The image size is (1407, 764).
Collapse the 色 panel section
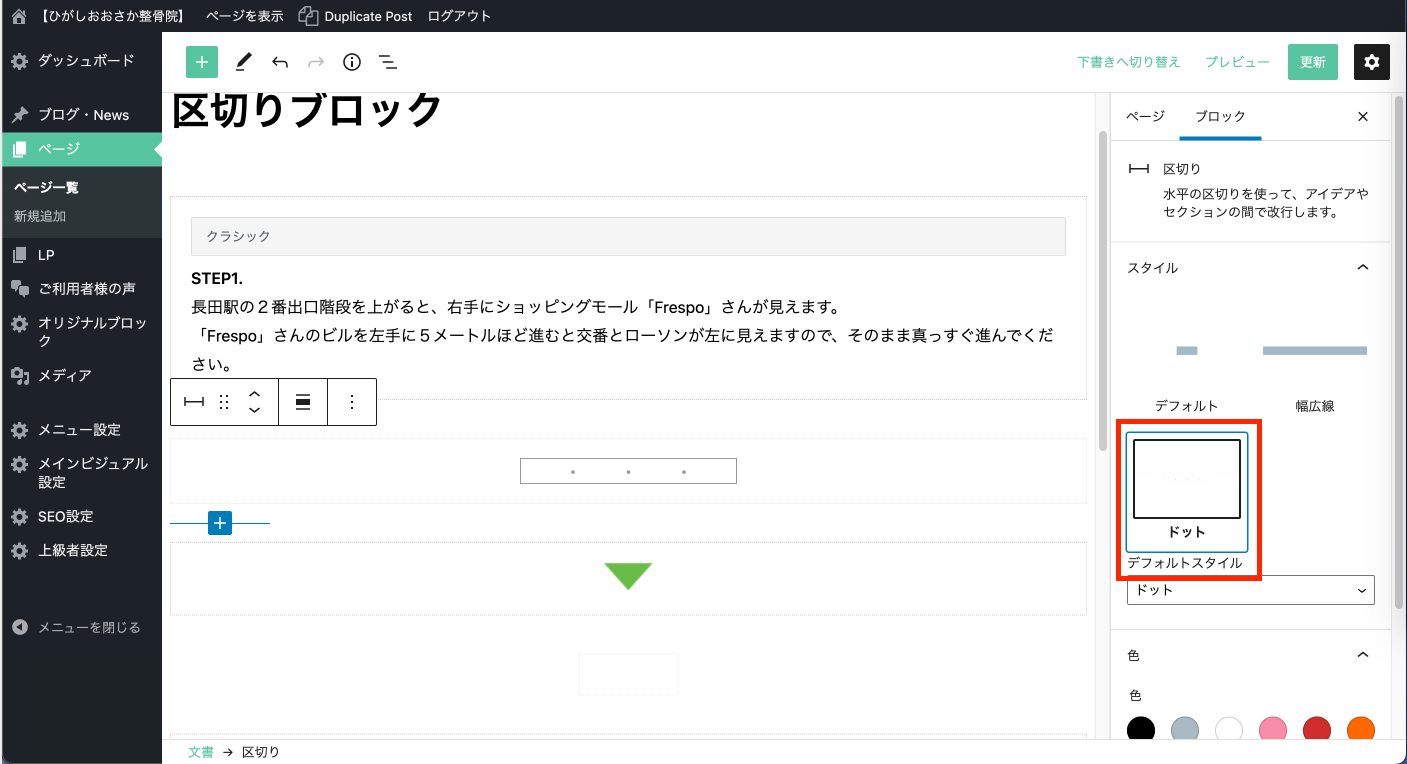click(1361, 655)
